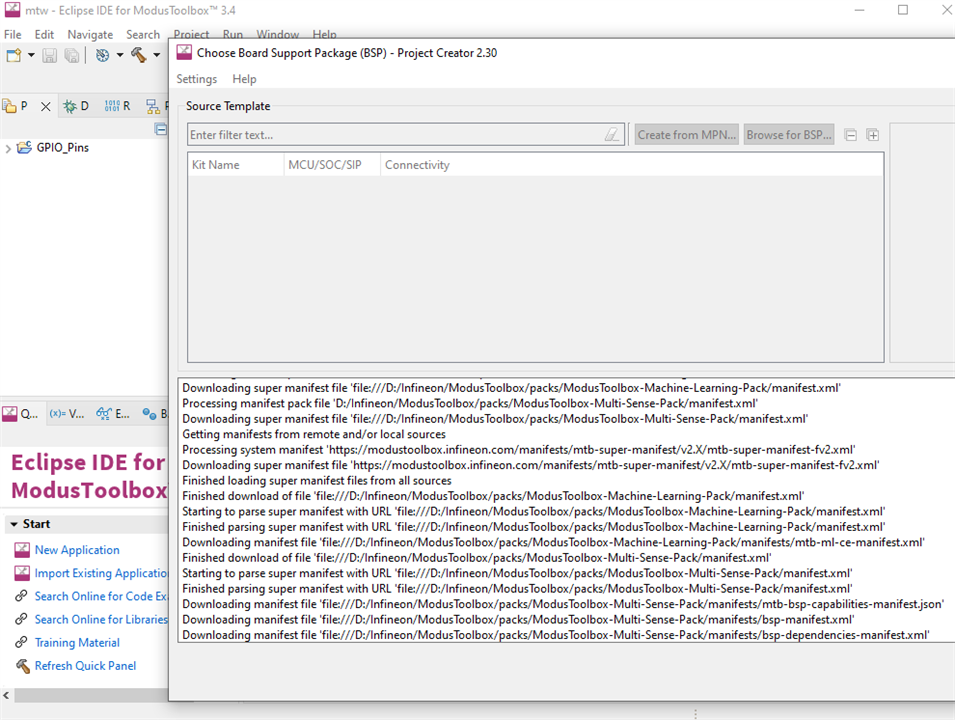Click the icon beside New Application
The height and width of the screenshot is (720, 955).
(x=22, y=550)
